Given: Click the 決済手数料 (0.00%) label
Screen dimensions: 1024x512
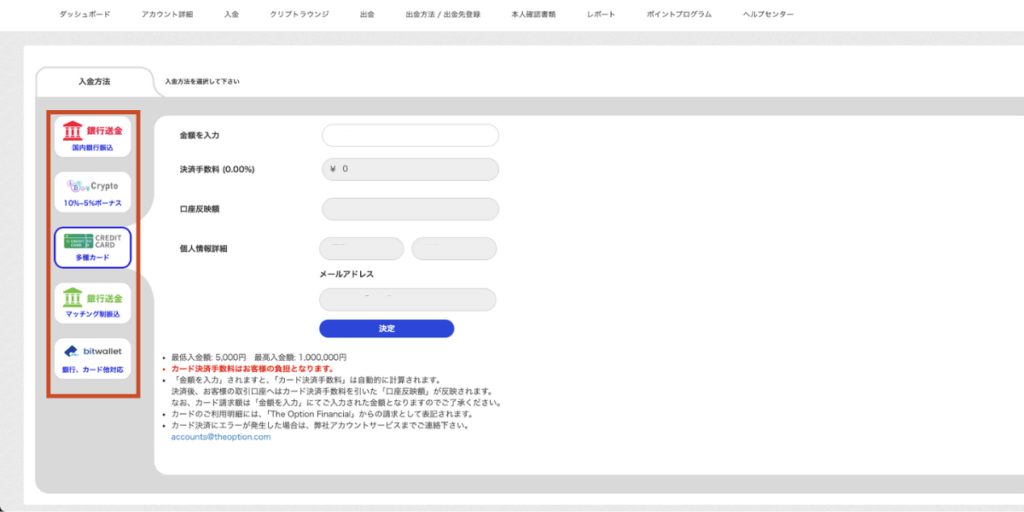Looking at the screenshot, I should point(217,169).
